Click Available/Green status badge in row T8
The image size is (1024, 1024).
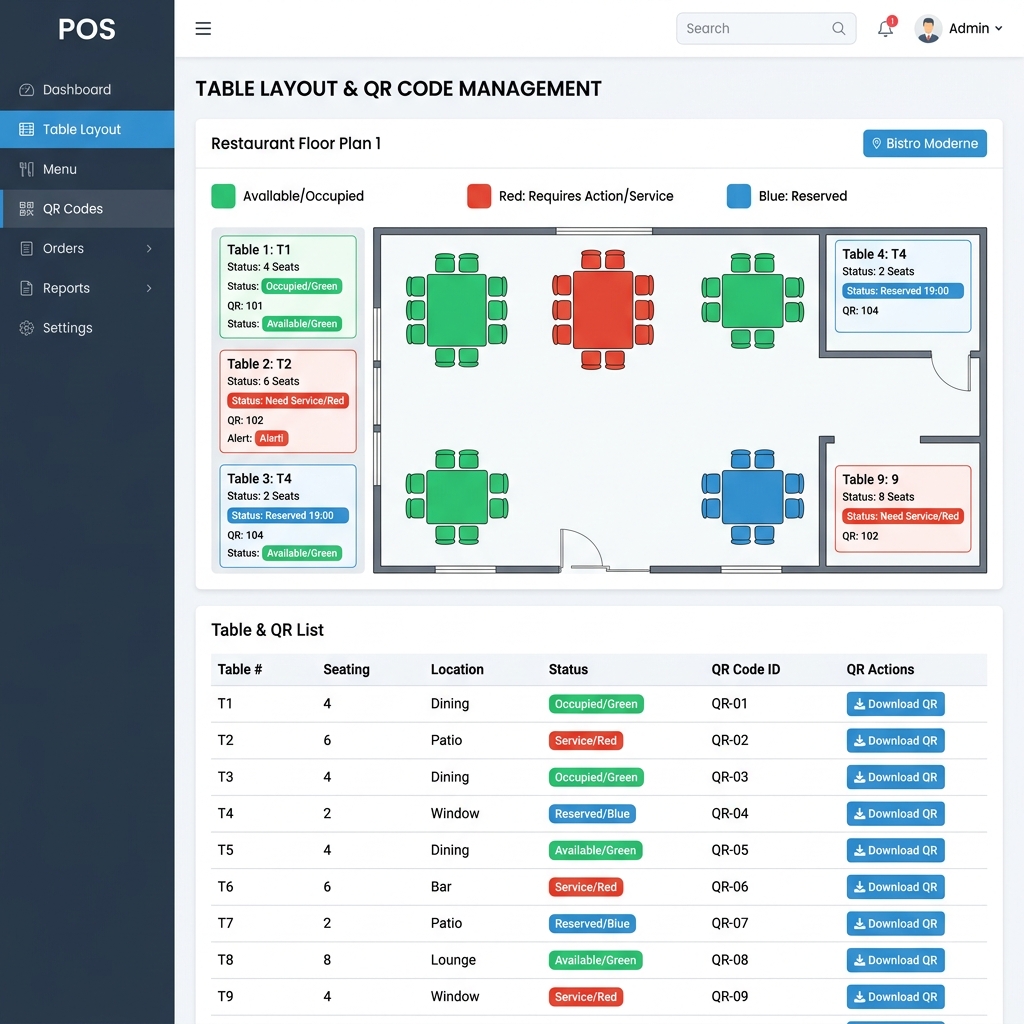596,960
